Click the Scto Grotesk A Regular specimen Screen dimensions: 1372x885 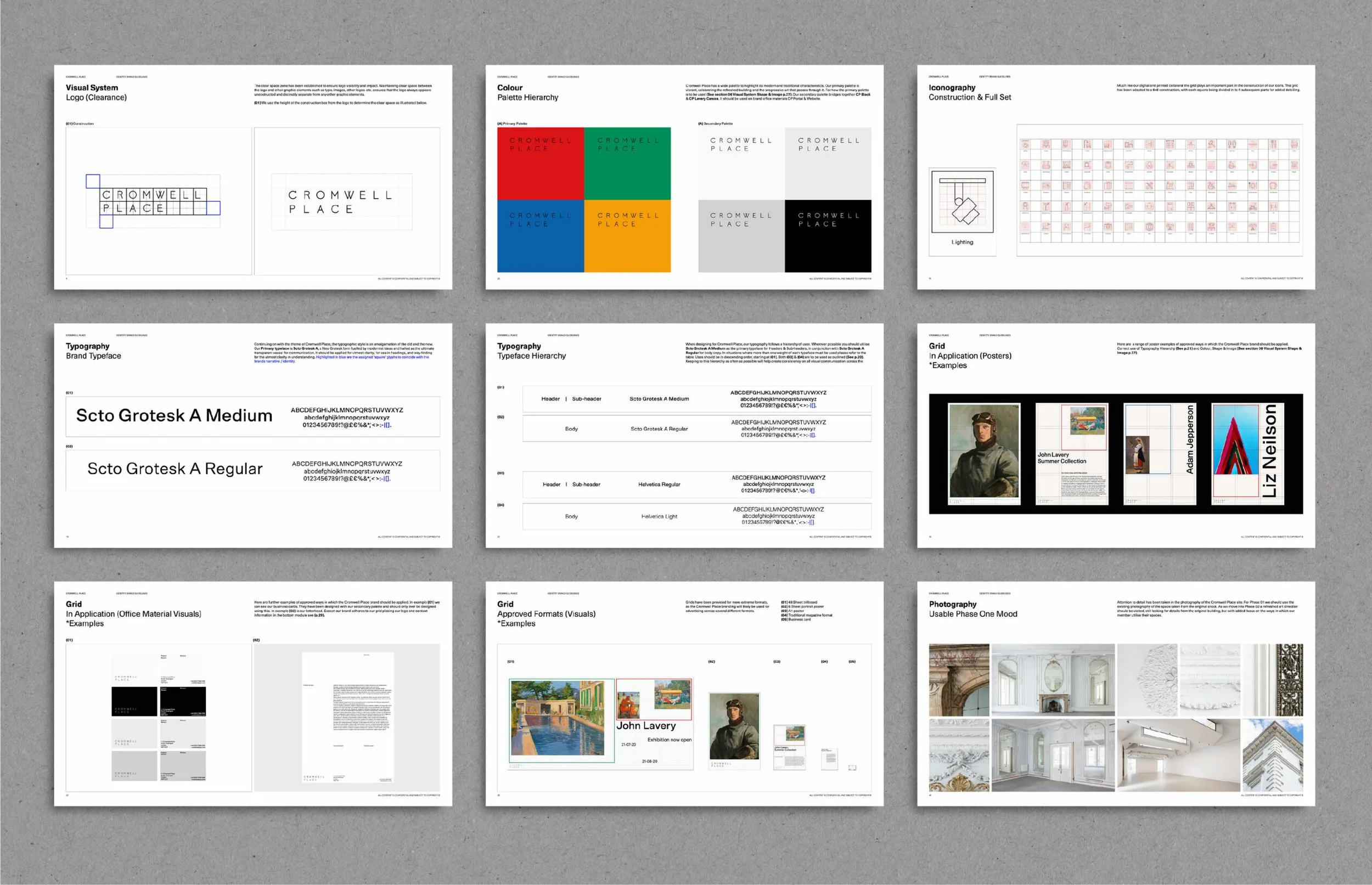[175, 470]
